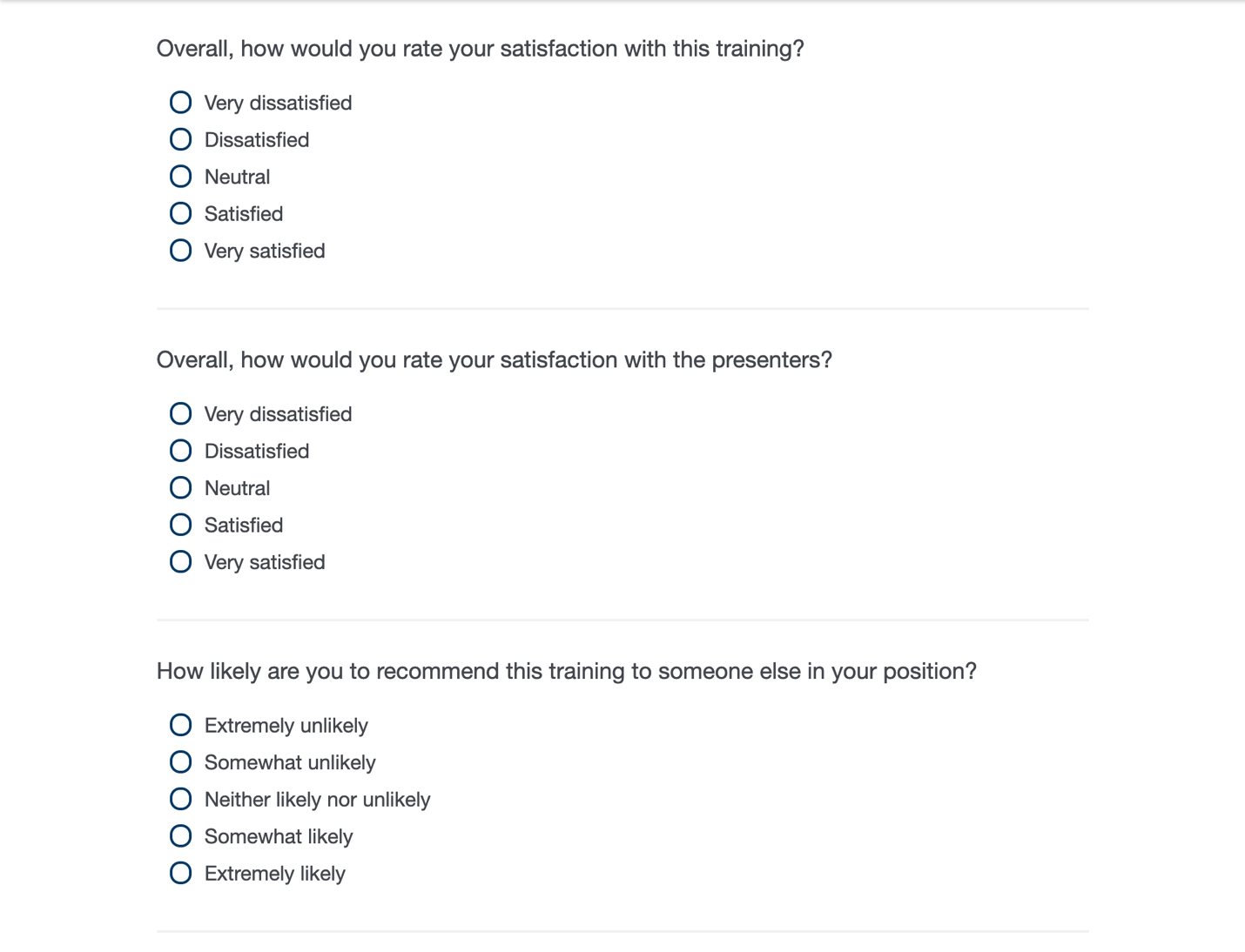
Task: Click the divider below the presenters satisfaction options
Action: pos(622,620)
